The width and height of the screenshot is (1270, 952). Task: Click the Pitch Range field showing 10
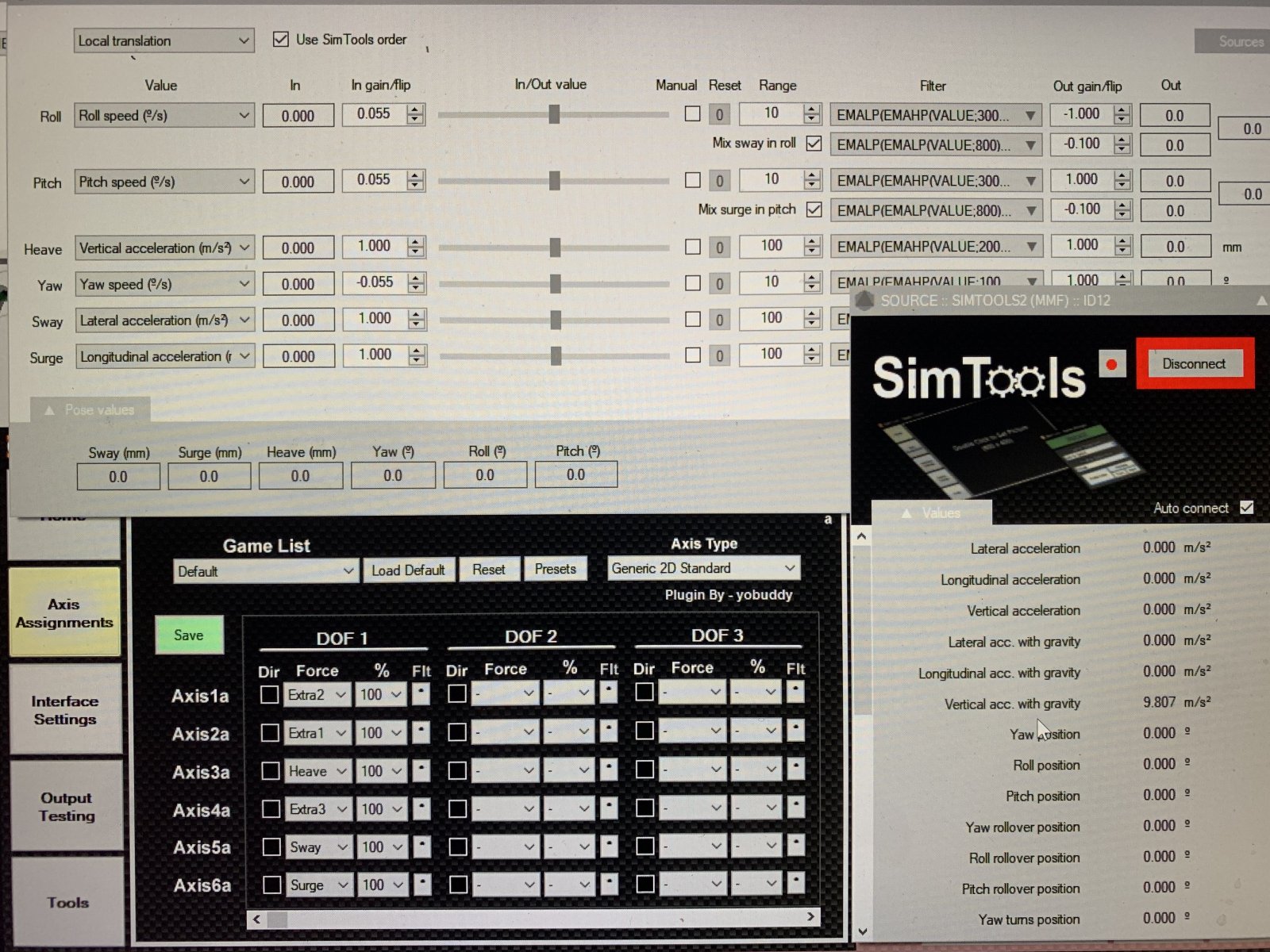(772, 180)
